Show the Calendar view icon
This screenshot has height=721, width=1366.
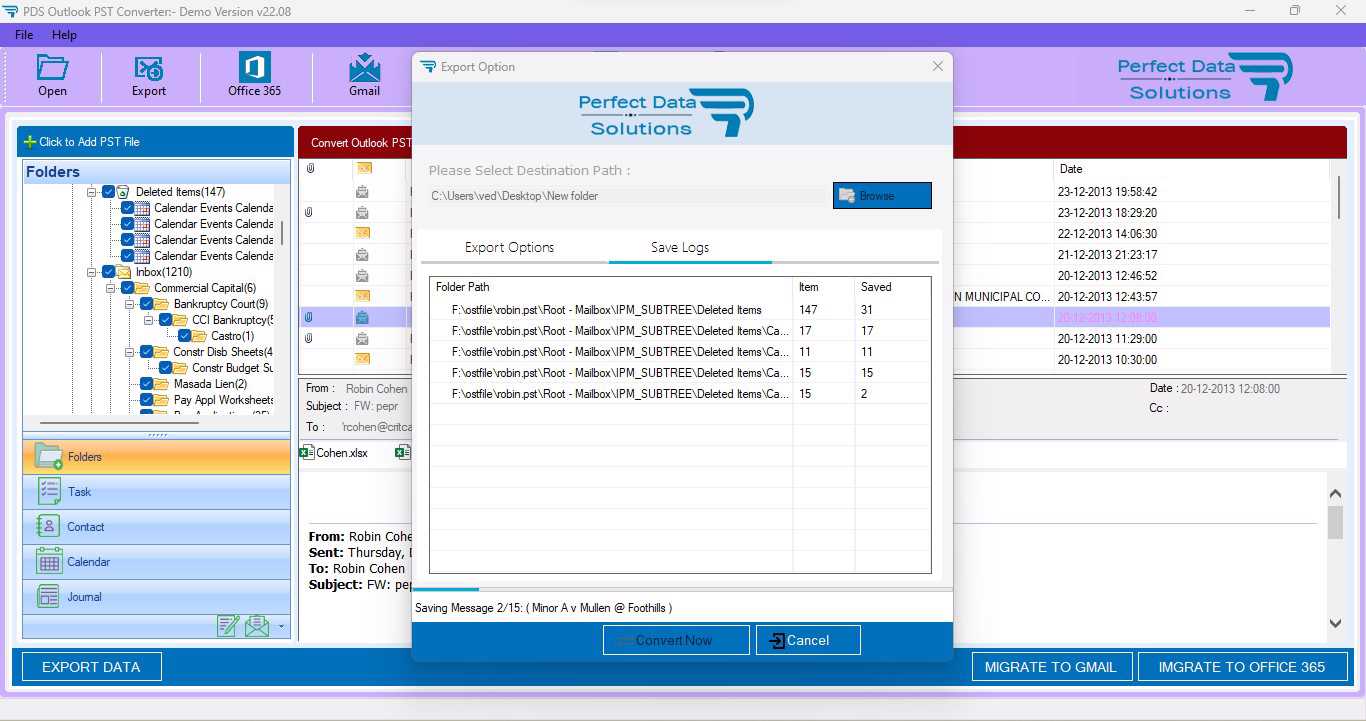tap(49, 561)
